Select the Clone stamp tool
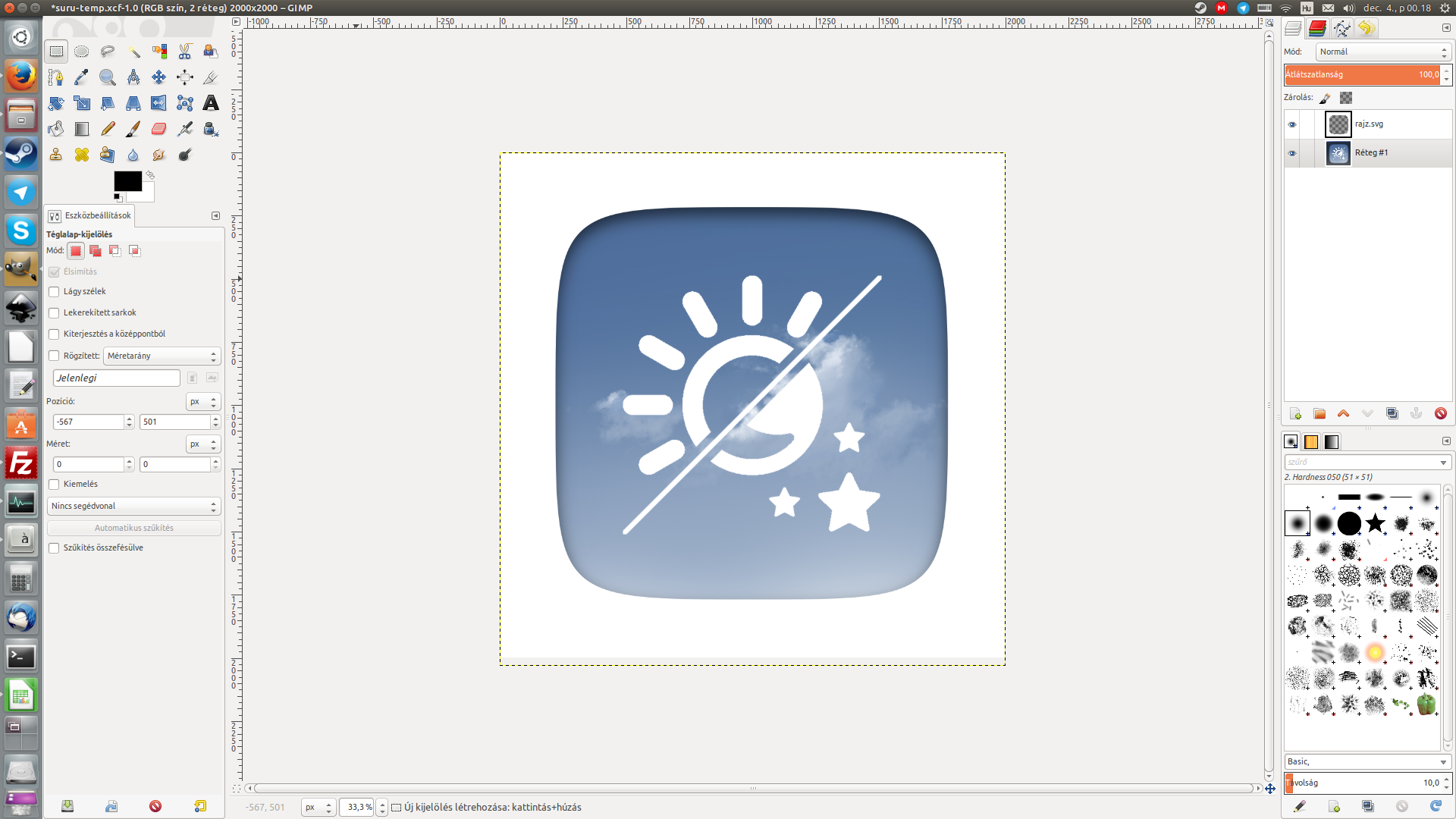The height and width of the screenshot is (819, 1456). 56,155
